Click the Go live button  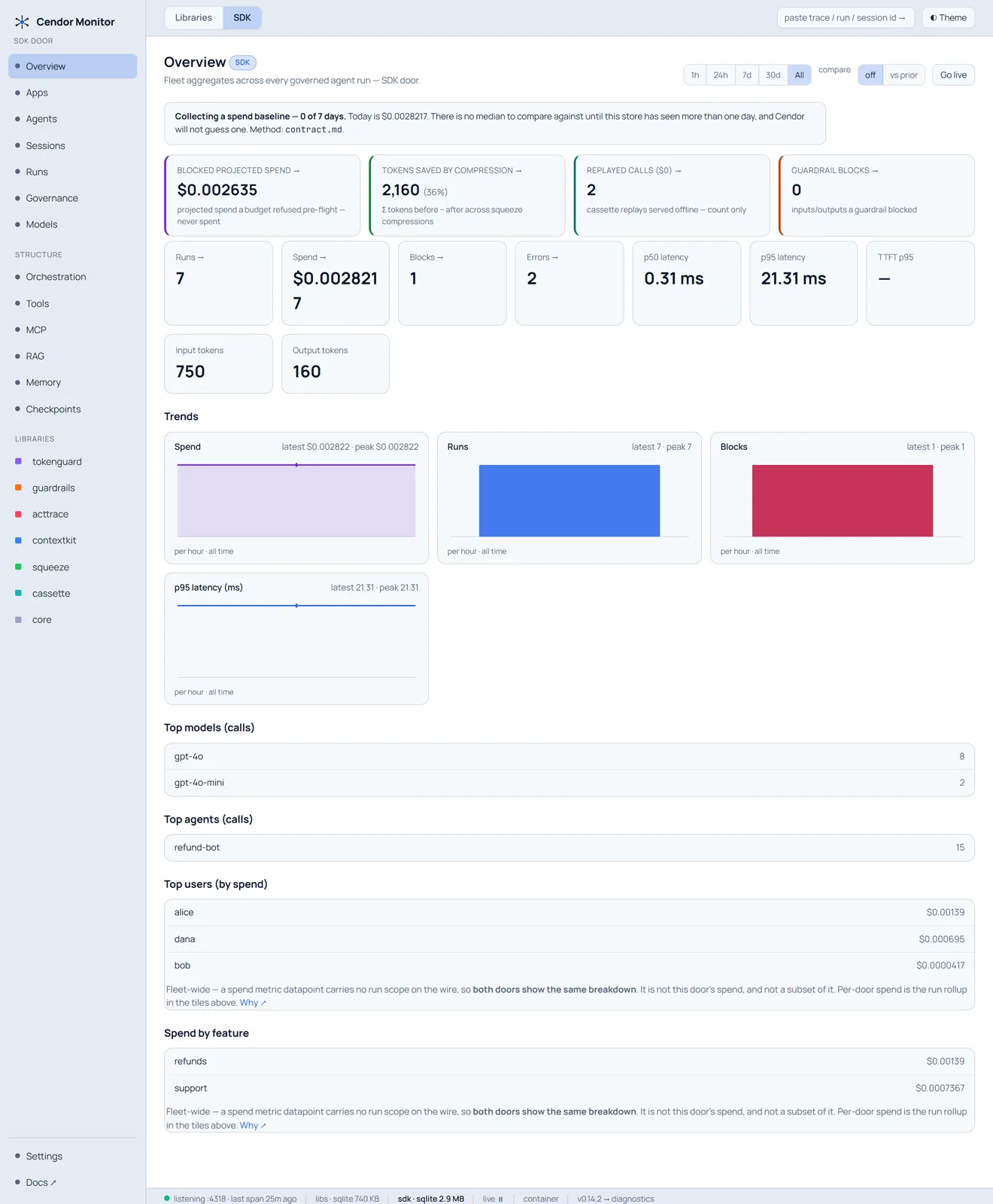pyautogui.click(x=953, y=75)
